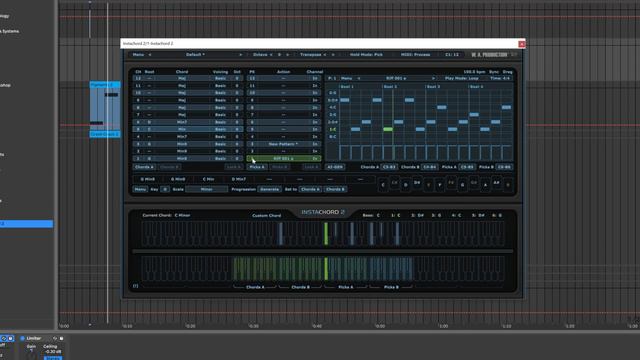
Task: Click the green active note in Beat 2
Action: tap(388, 129)
